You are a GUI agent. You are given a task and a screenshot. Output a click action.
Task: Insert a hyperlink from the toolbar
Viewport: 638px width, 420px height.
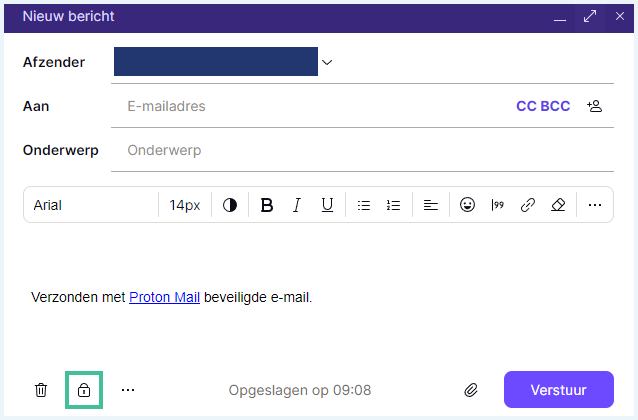(528, 205)
